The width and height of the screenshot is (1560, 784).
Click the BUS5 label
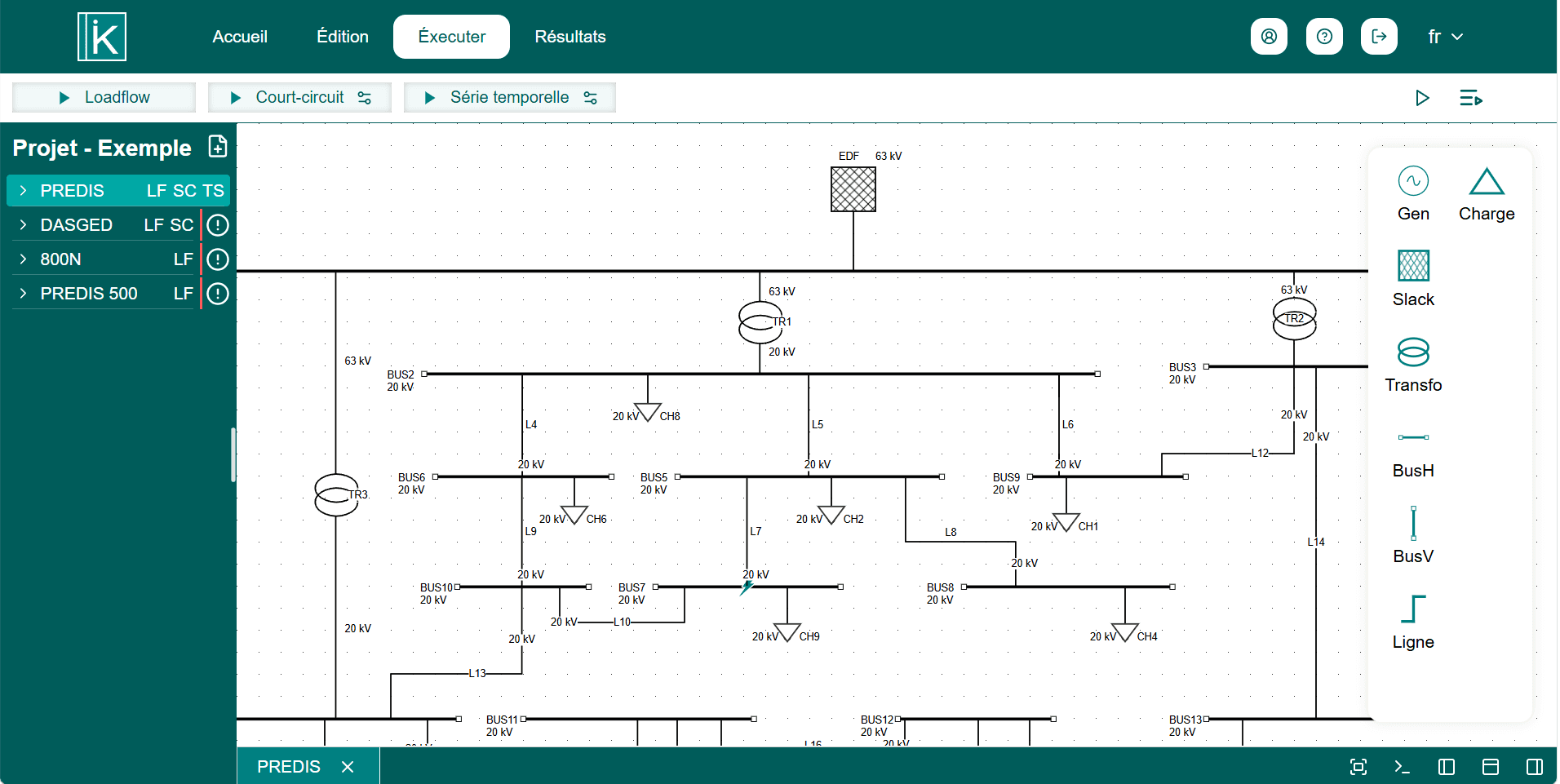coord(654,477)
